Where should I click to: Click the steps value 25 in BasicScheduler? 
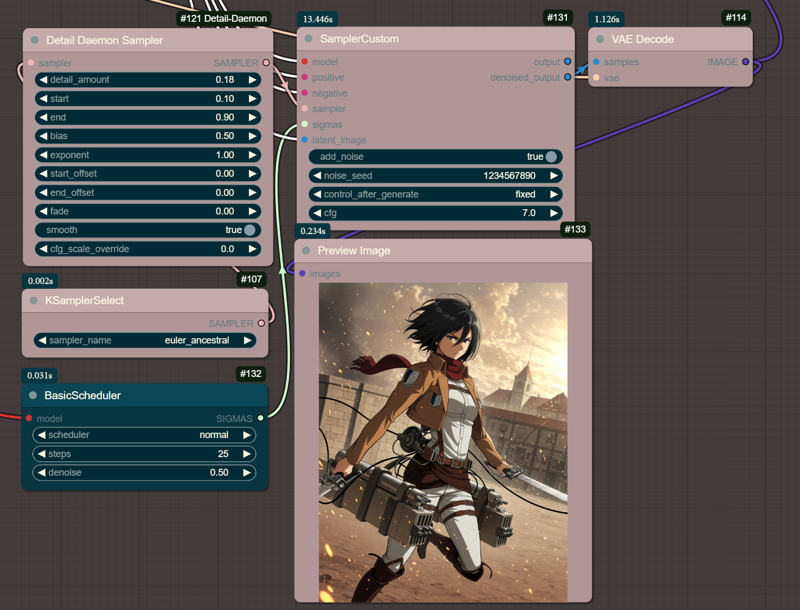pos(223,454)
